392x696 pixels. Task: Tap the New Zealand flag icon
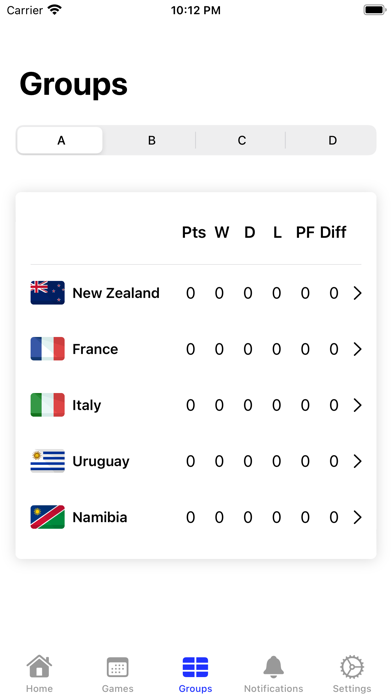click(x=48, y=293)
